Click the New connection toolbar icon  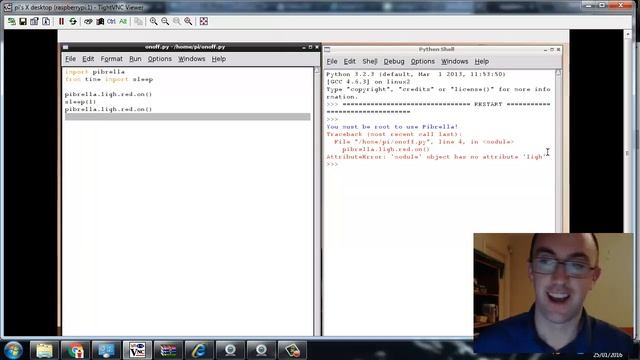[x=11, y=21]
